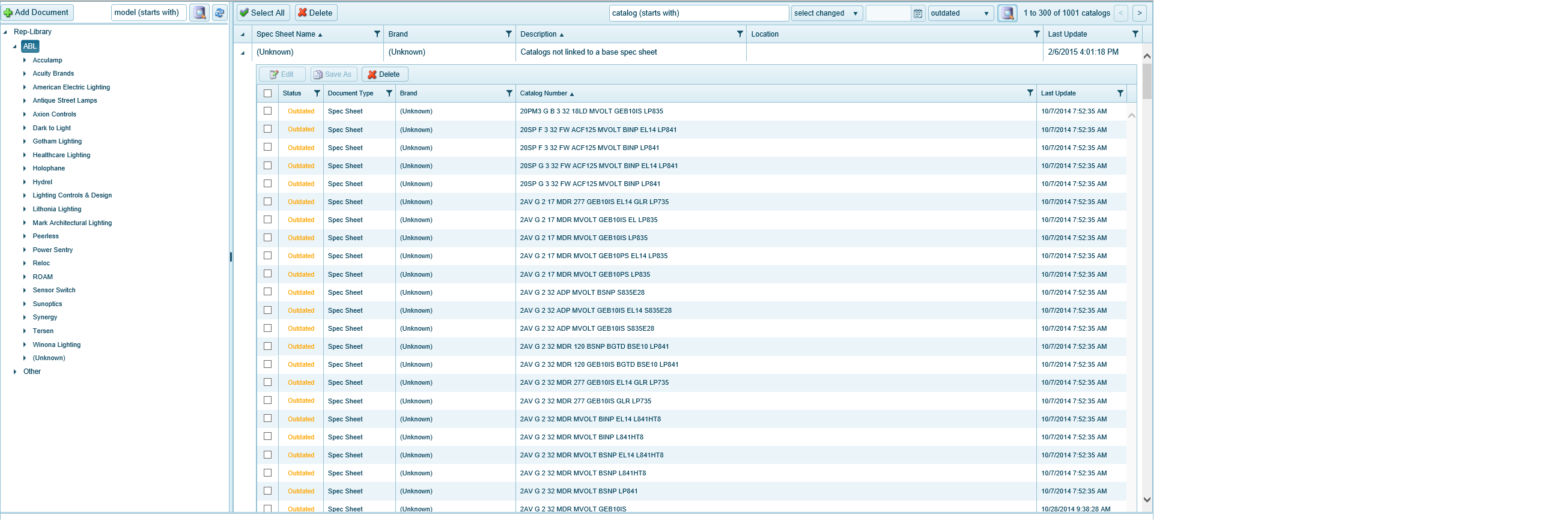Click the Document Type column header
Image resolution: width=1568 pixels, height=527 pixels.
(351, 94)
